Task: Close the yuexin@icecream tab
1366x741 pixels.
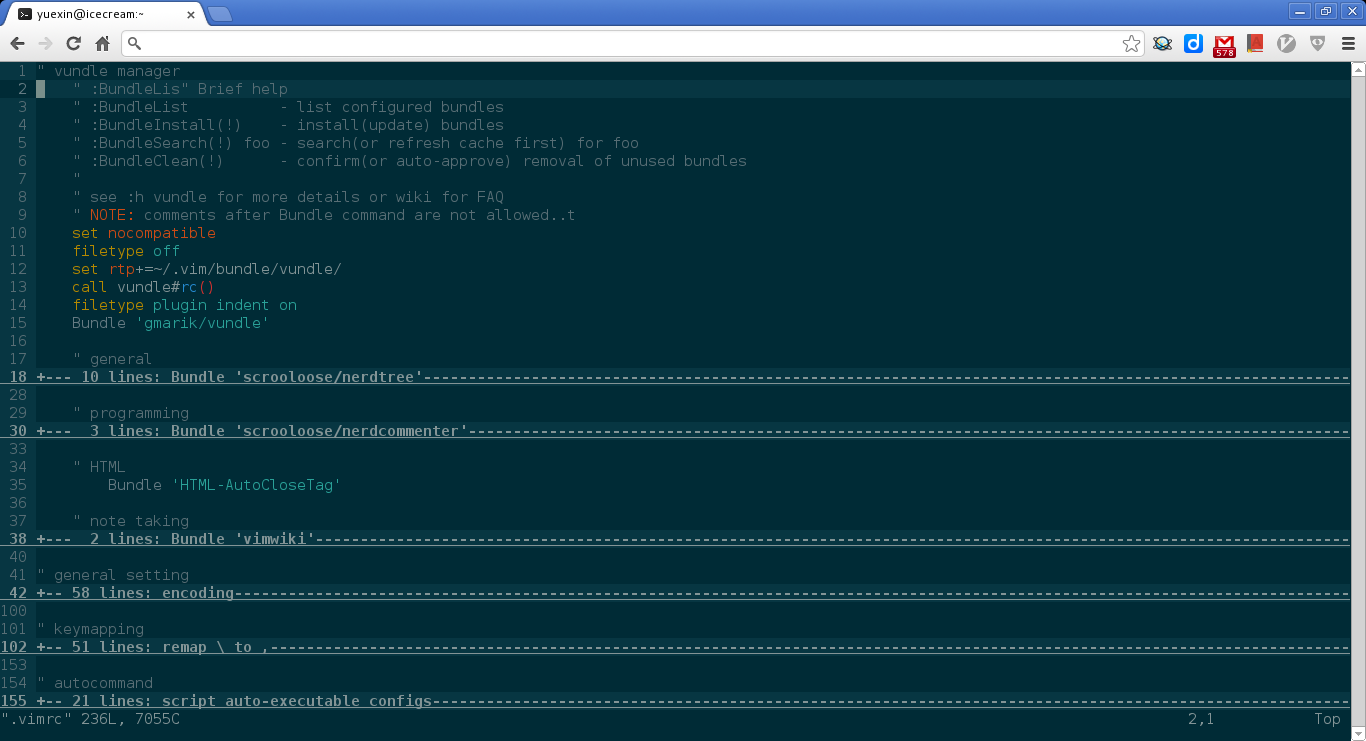Action: 189,14
